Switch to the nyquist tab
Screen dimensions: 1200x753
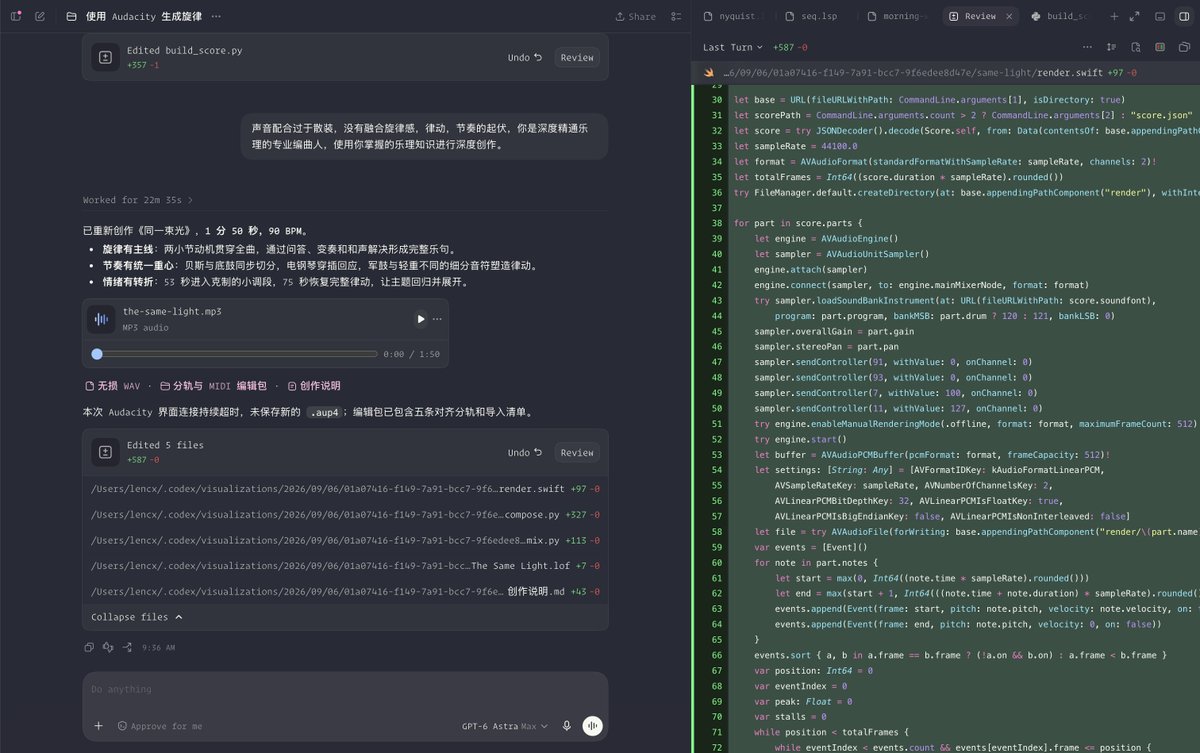(732, 16)
